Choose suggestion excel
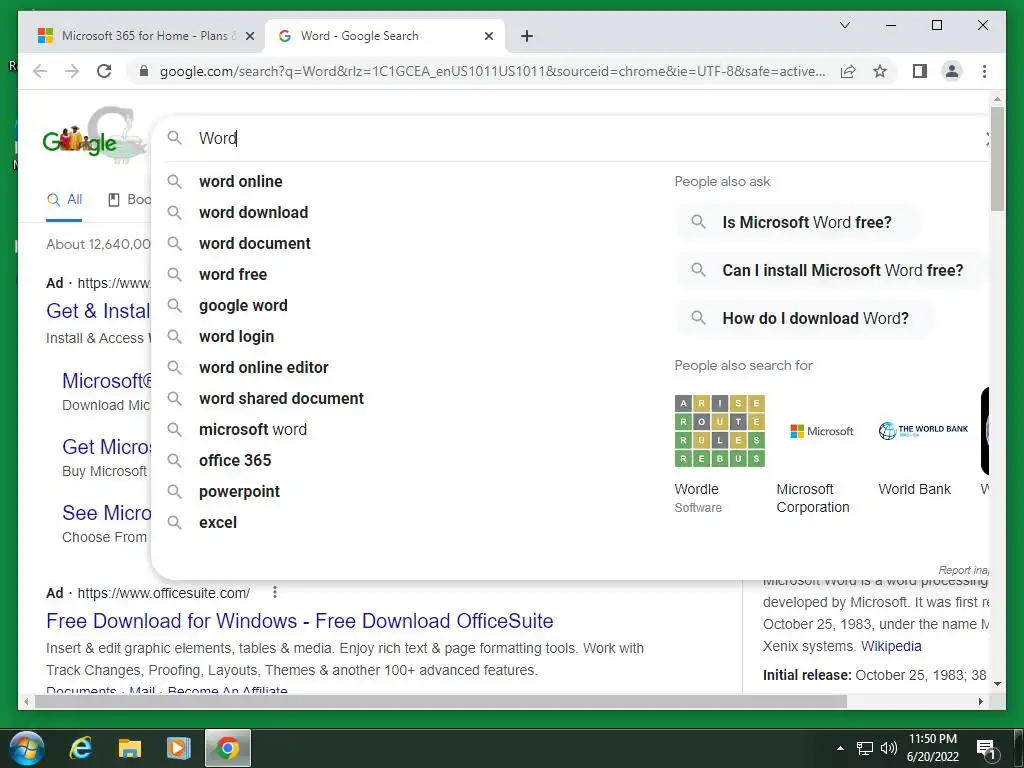This screenshot has height=768, width=1024. pos(217,522)
